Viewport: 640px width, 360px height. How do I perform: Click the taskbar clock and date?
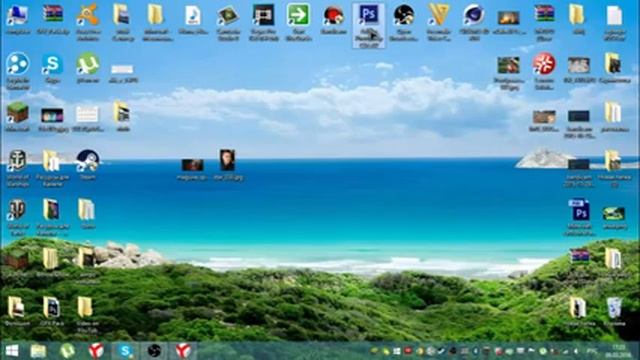point(618,351)
